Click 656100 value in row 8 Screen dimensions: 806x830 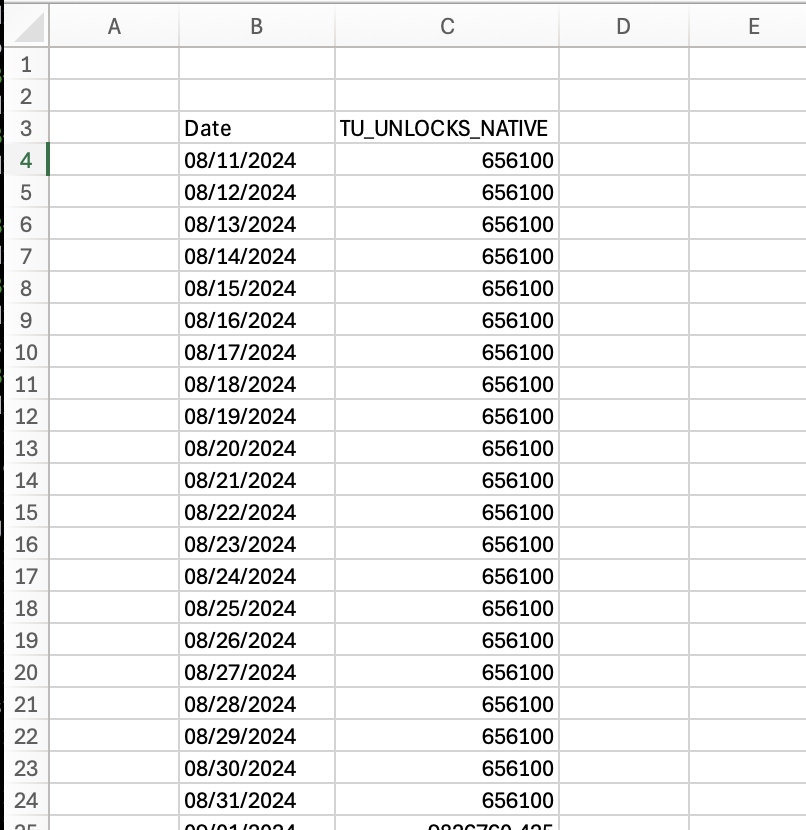point(447,288)
